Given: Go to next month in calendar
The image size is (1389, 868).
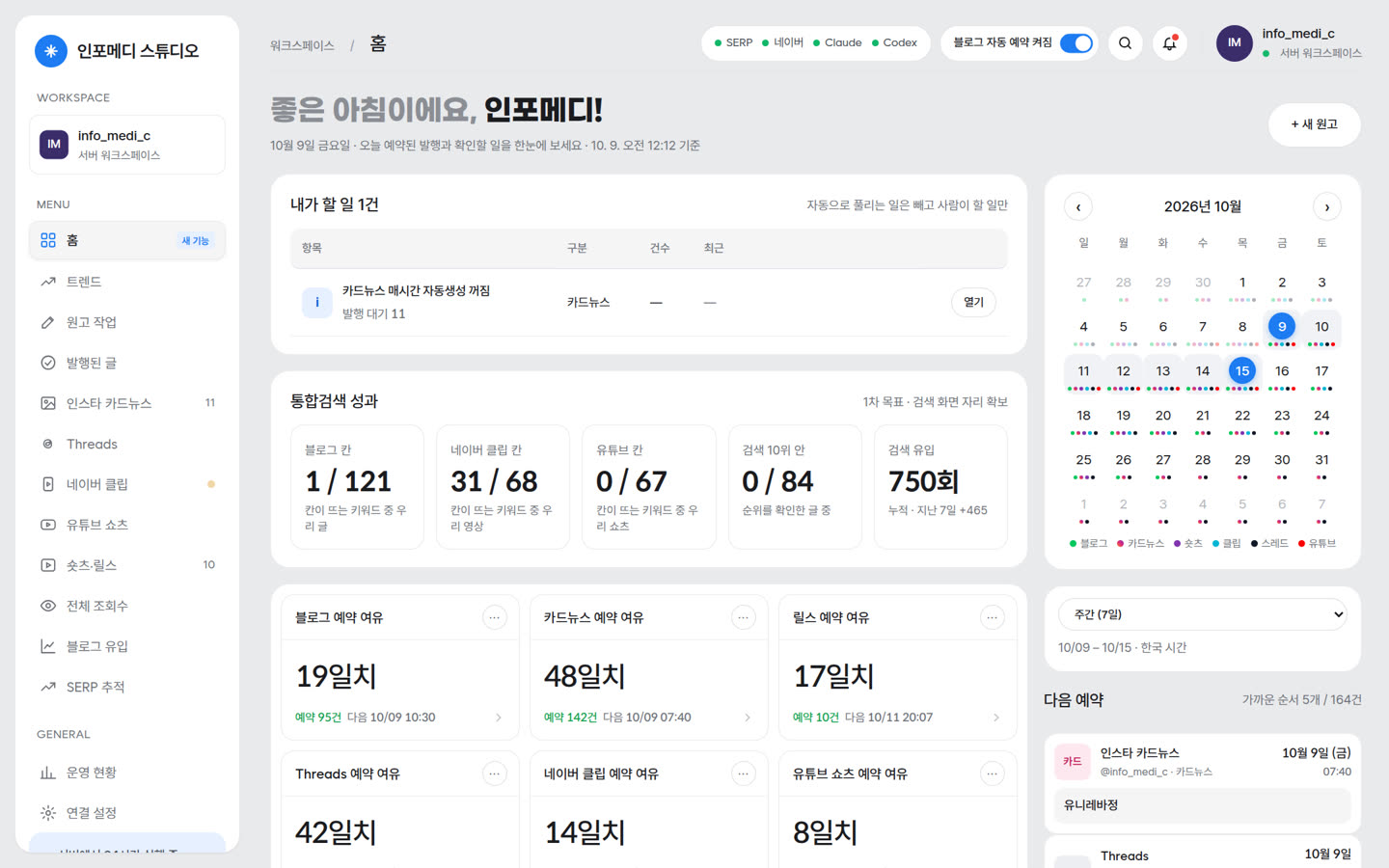Looking at the screenshot, I should click(1327, 207).
